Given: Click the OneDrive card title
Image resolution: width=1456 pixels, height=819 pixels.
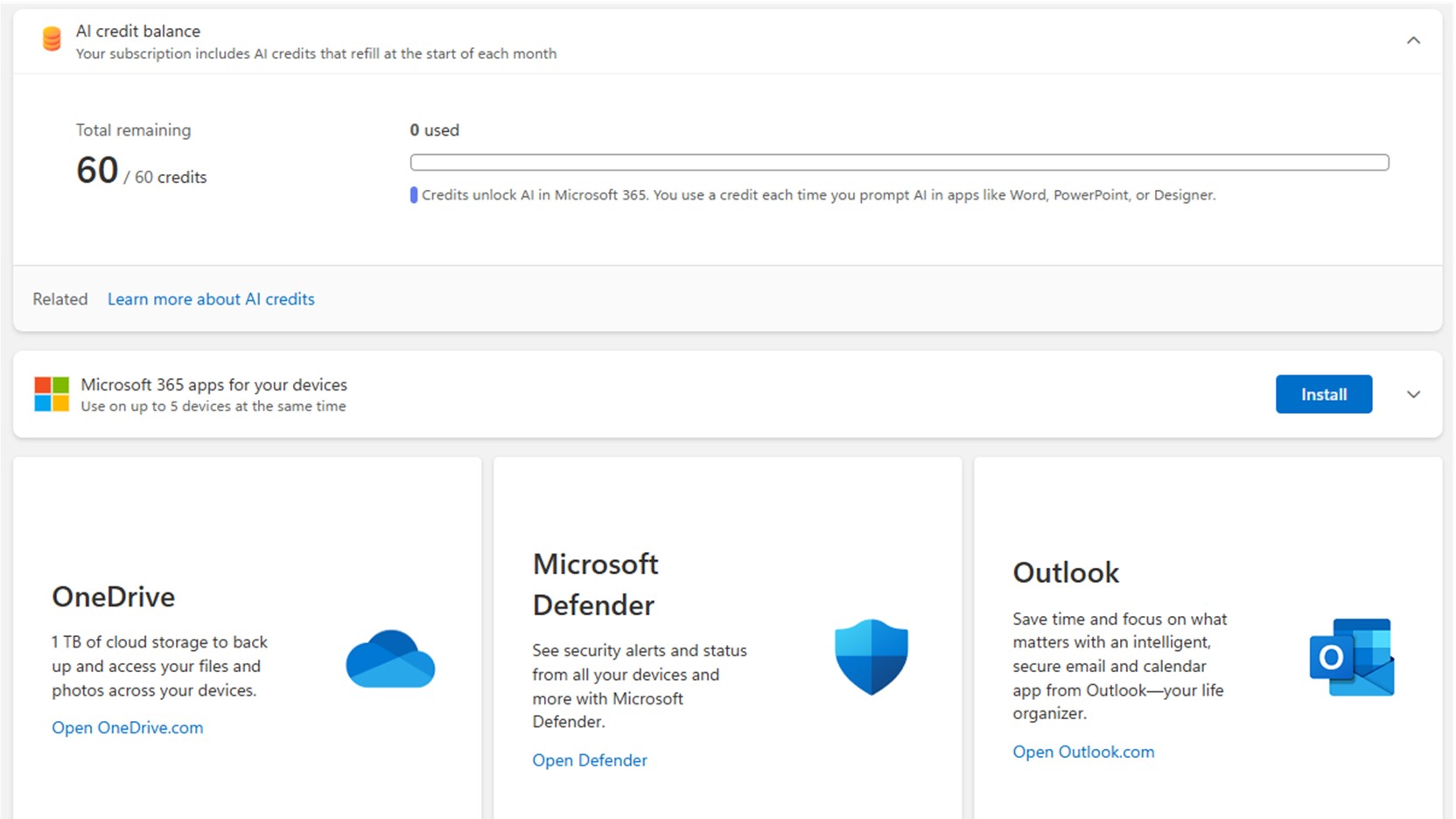Looking at the screenshot, I should click(x=114, y=597).
